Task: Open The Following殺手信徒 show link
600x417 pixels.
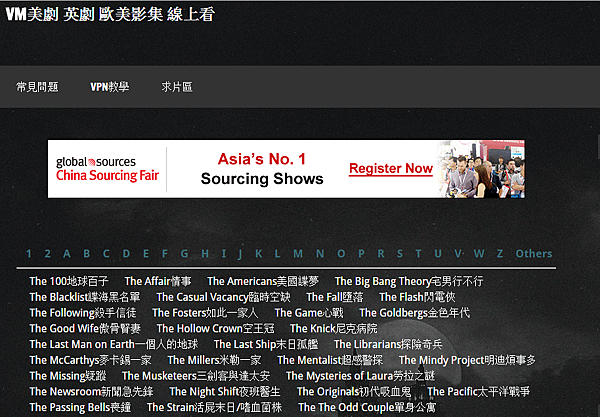Action: 83,313
